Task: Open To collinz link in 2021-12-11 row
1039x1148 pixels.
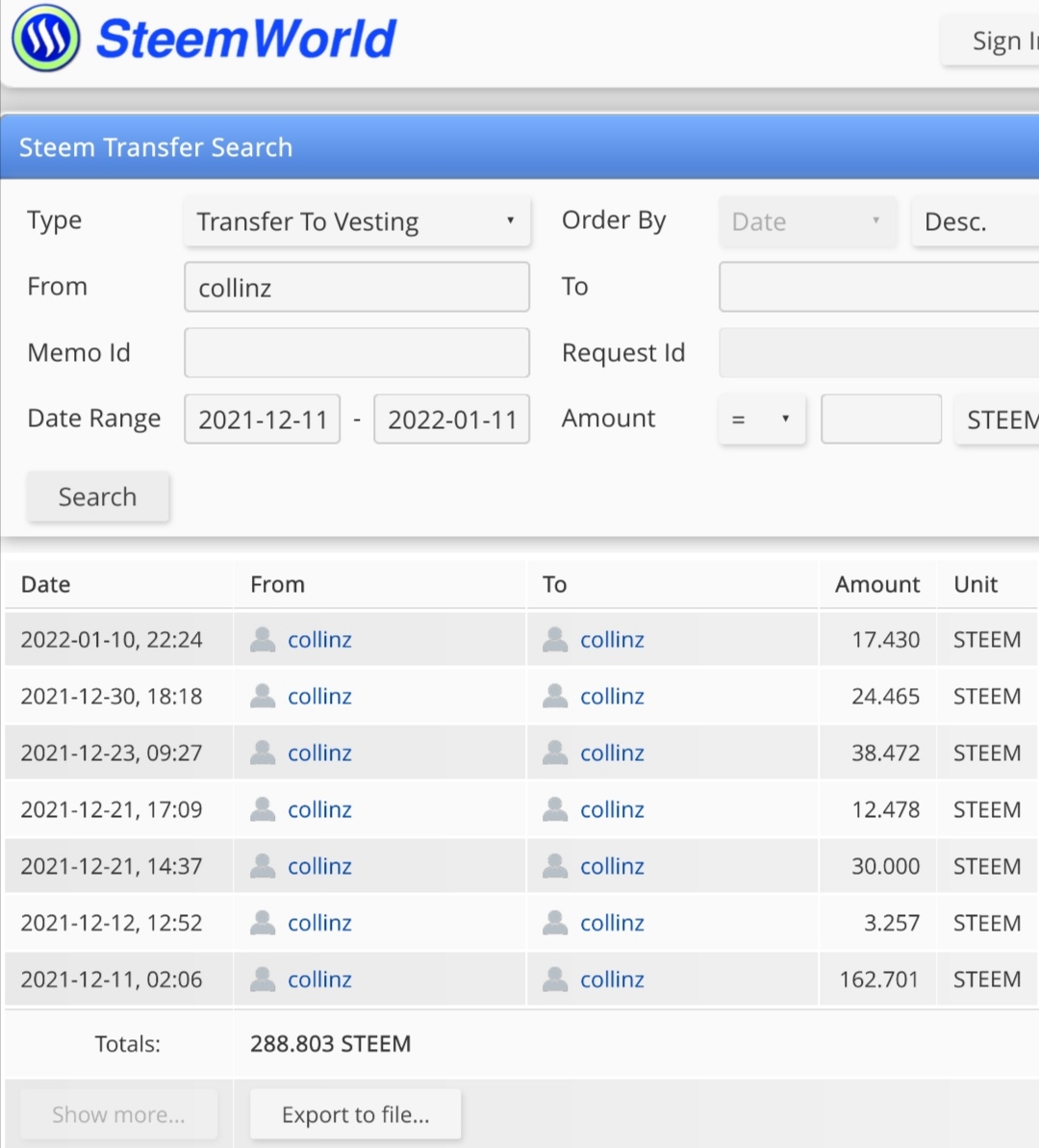Action: tap(612, 980)
